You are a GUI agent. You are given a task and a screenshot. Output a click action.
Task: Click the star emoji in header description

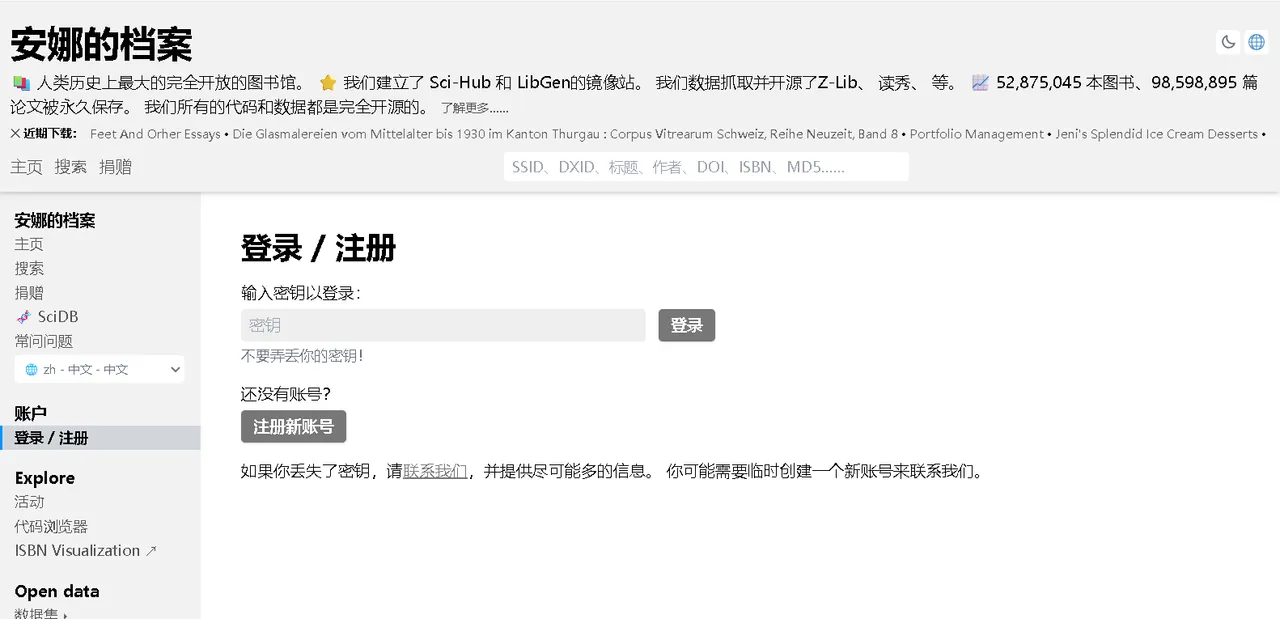(328, 83)
